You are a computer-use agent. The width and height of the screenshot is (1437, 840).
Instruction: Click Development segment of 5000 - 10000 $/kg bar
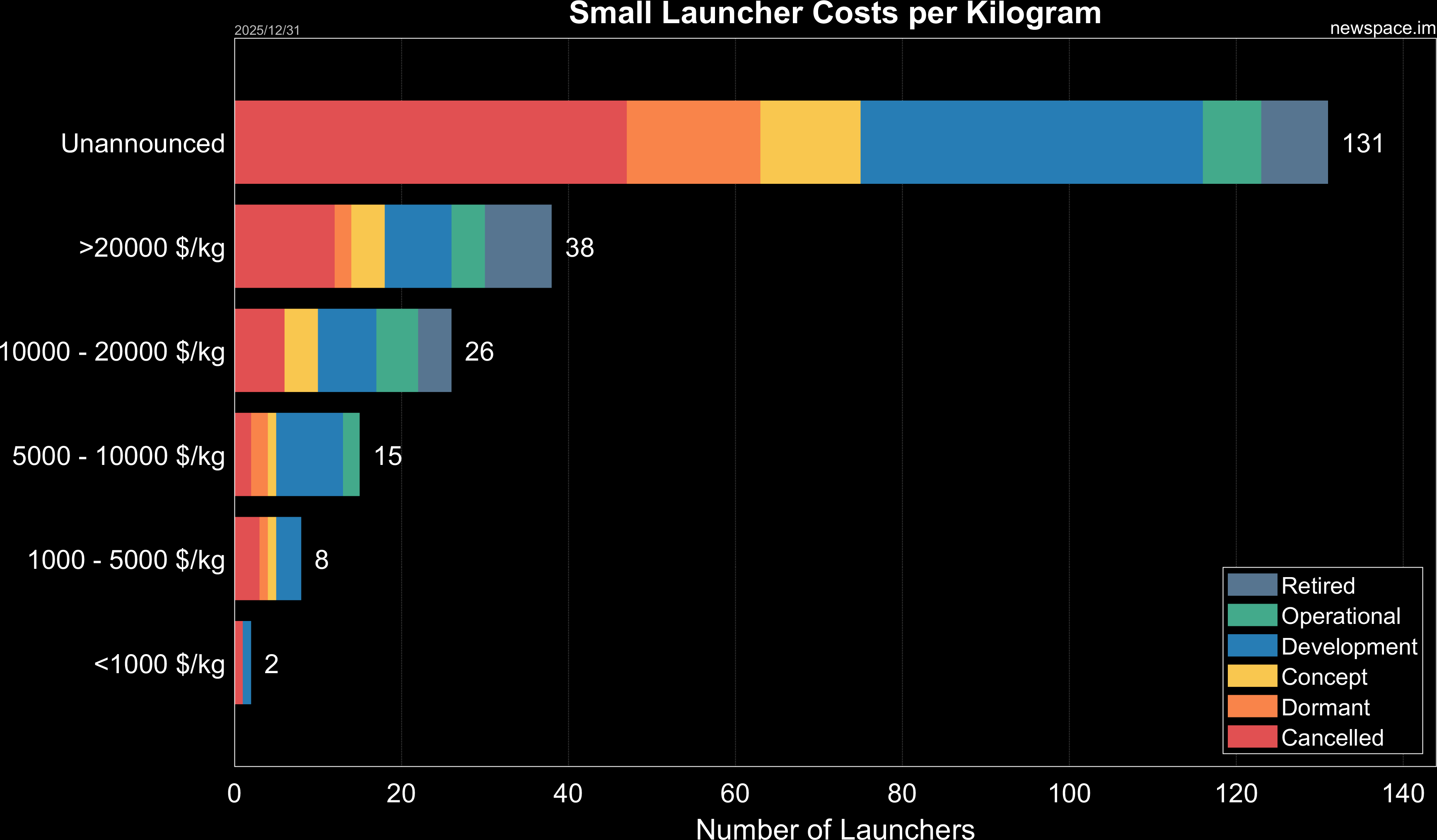309,455
